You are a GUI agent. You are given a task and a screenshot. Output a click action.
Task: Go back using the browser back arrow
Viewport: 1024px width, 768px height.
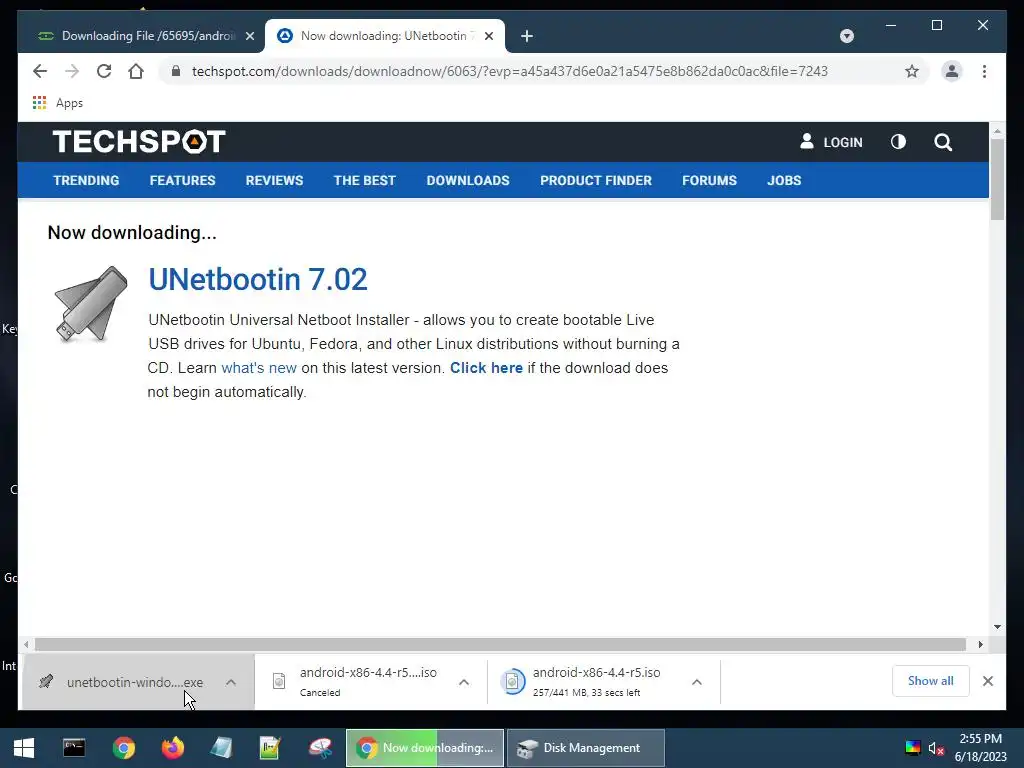pos(40,71)
